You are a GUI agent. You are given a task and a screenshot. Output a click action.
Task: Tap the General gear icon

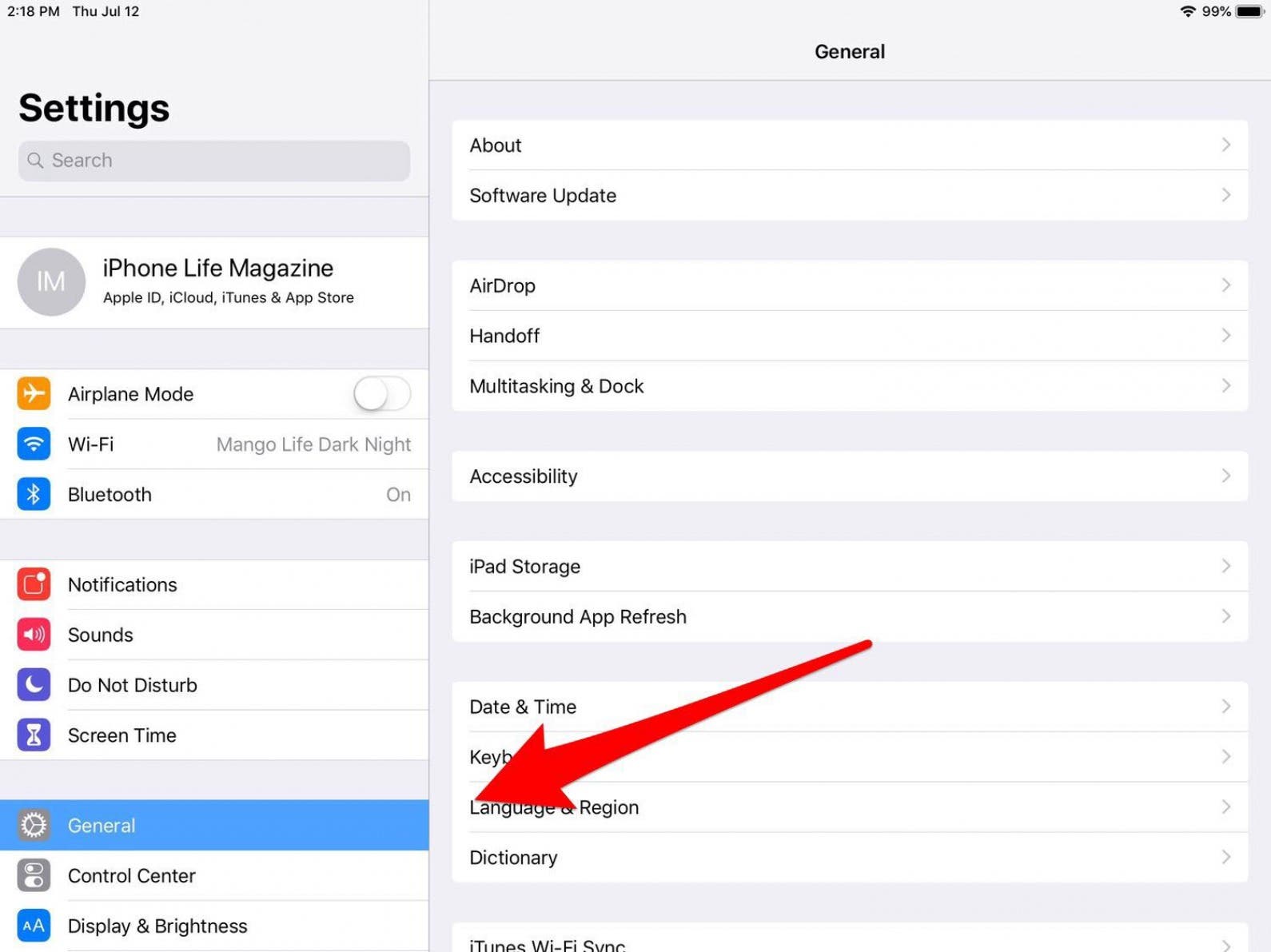tap(34, 825)
